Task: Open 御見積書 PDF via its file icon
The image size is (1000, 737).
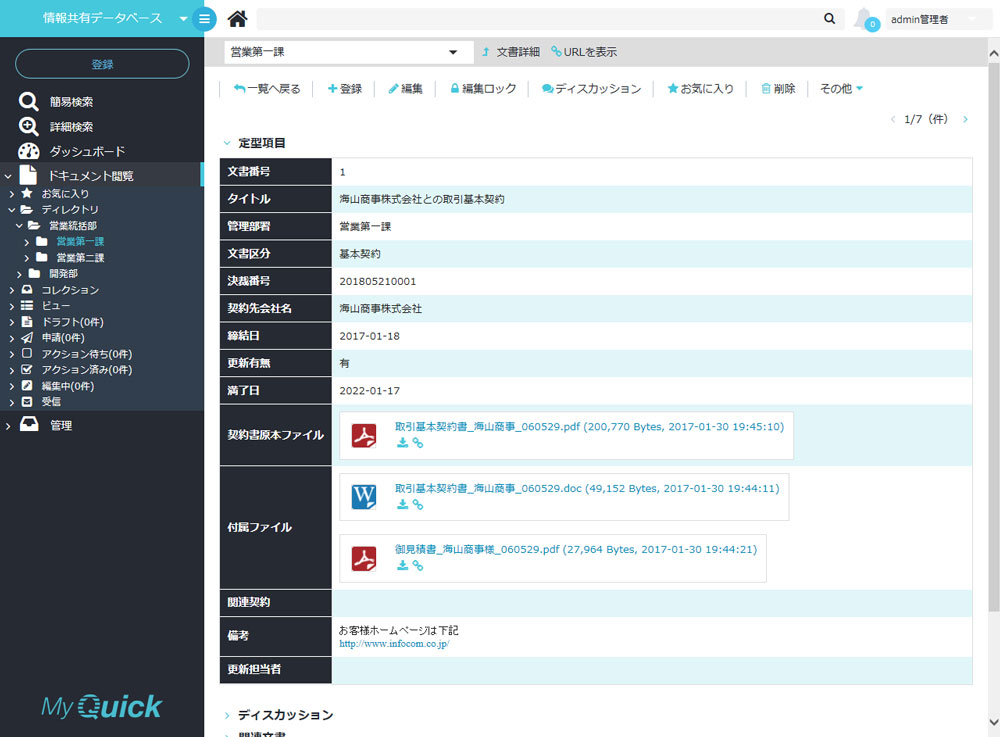Action: 363,557
